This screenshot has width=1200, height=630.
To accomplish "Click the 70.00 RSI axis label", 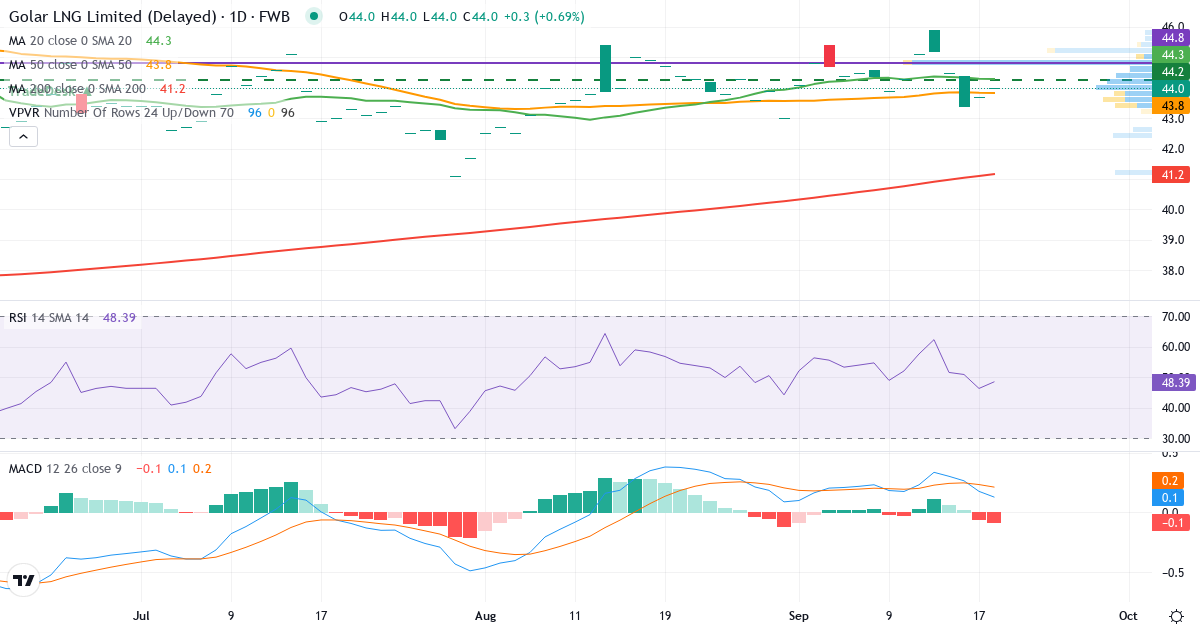I will [x=1174, y=317].
